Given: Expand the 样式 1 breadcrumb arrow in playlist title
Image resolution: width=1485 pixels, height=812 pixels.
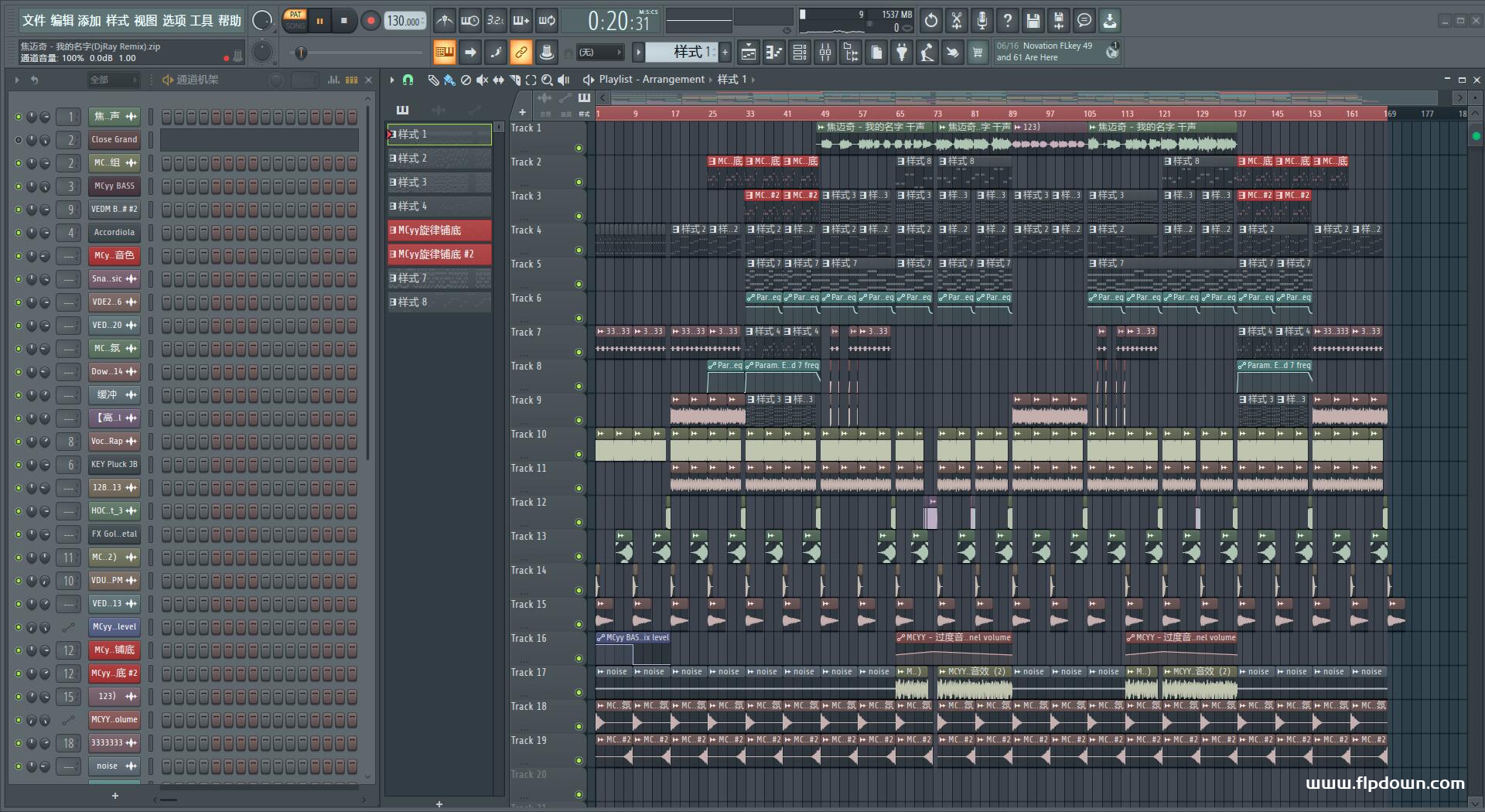Looking at the screenshot, I should tap(753, 80).
